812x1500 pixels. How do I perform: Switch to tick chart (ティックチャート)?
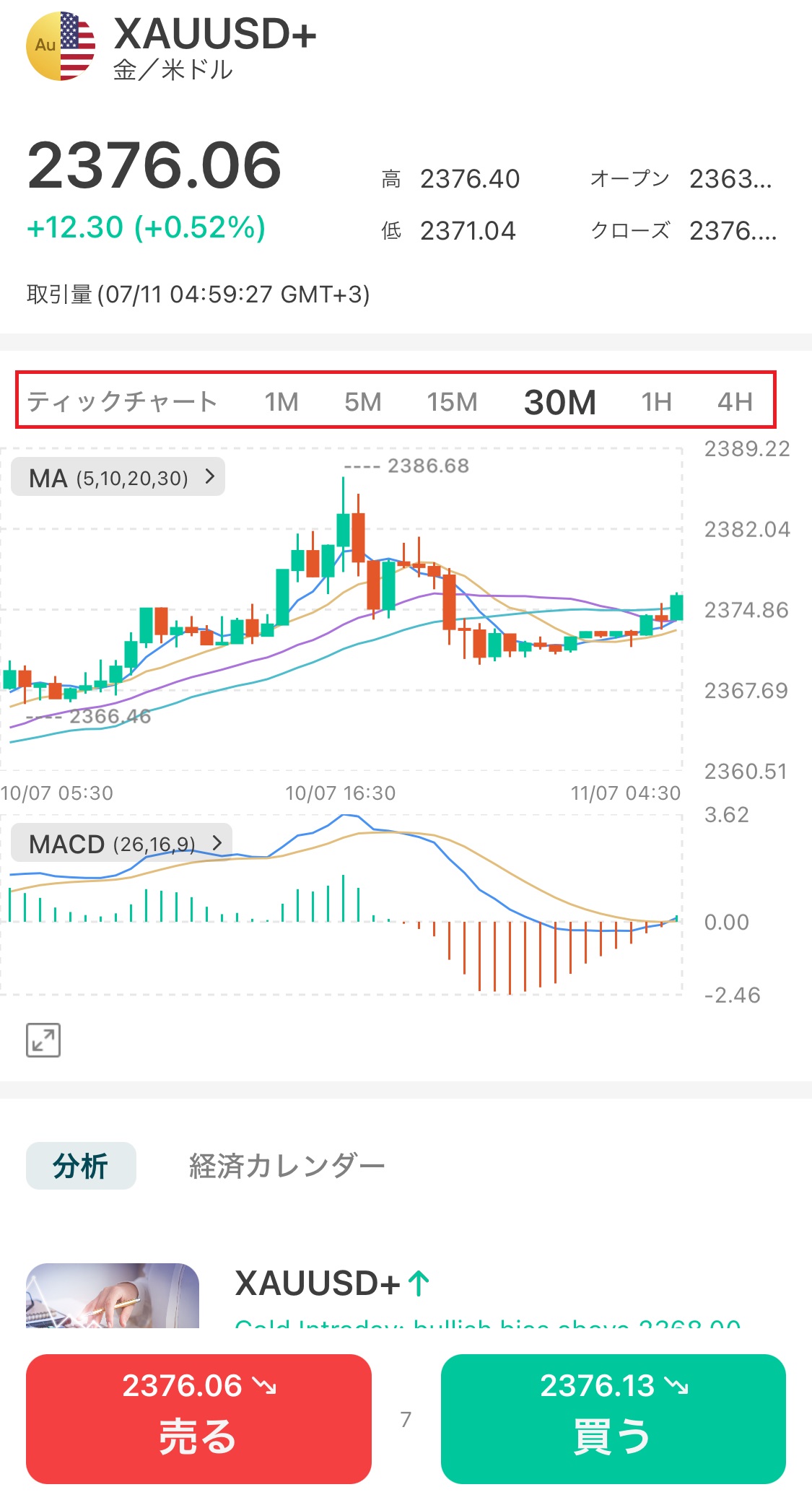click(122, 401)
